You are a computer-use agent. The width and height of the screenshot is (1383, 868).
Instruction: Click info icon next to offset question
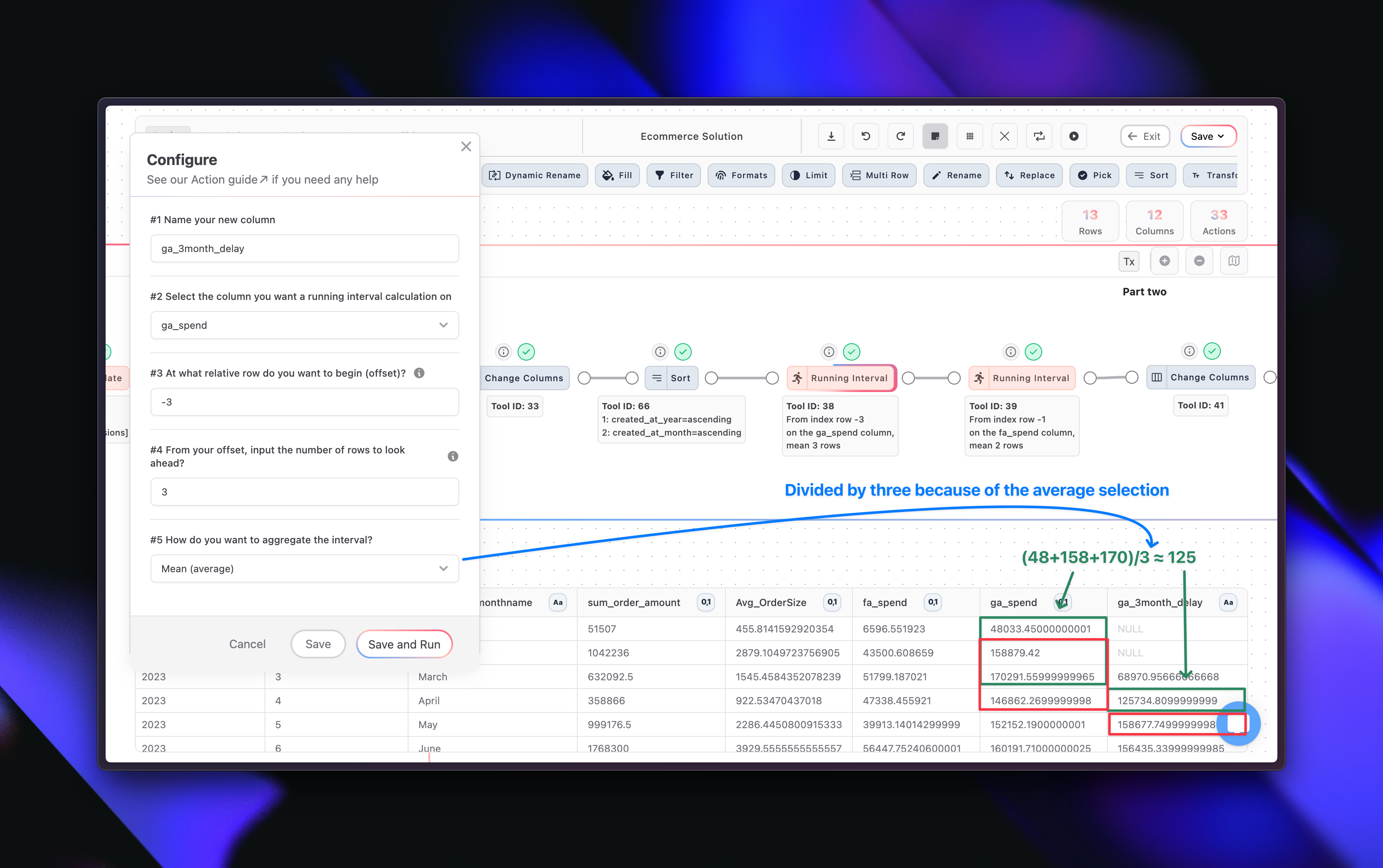tap(419, 373)
